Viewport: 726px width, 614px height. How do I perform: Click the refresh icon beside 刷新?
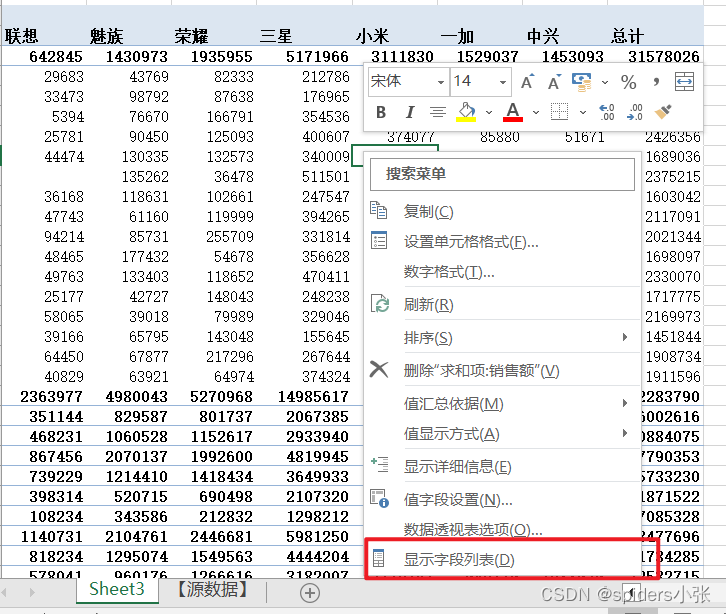pyautogui.click(x=380, y=304)
